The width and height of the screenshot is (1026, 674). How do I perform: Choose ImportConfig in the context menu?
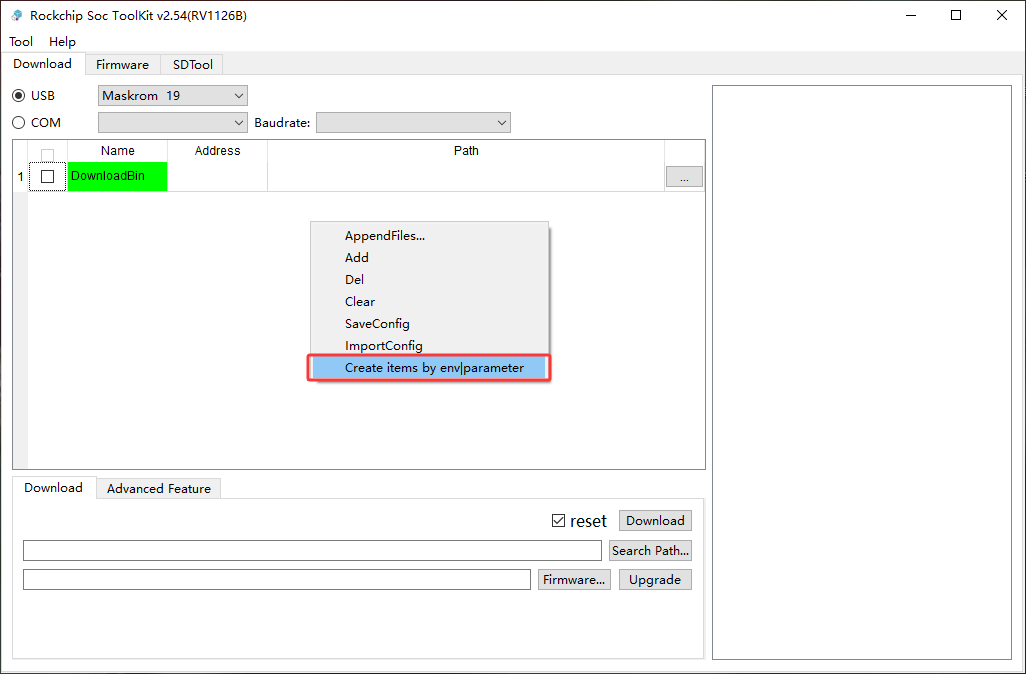click(x=429, y=346)
